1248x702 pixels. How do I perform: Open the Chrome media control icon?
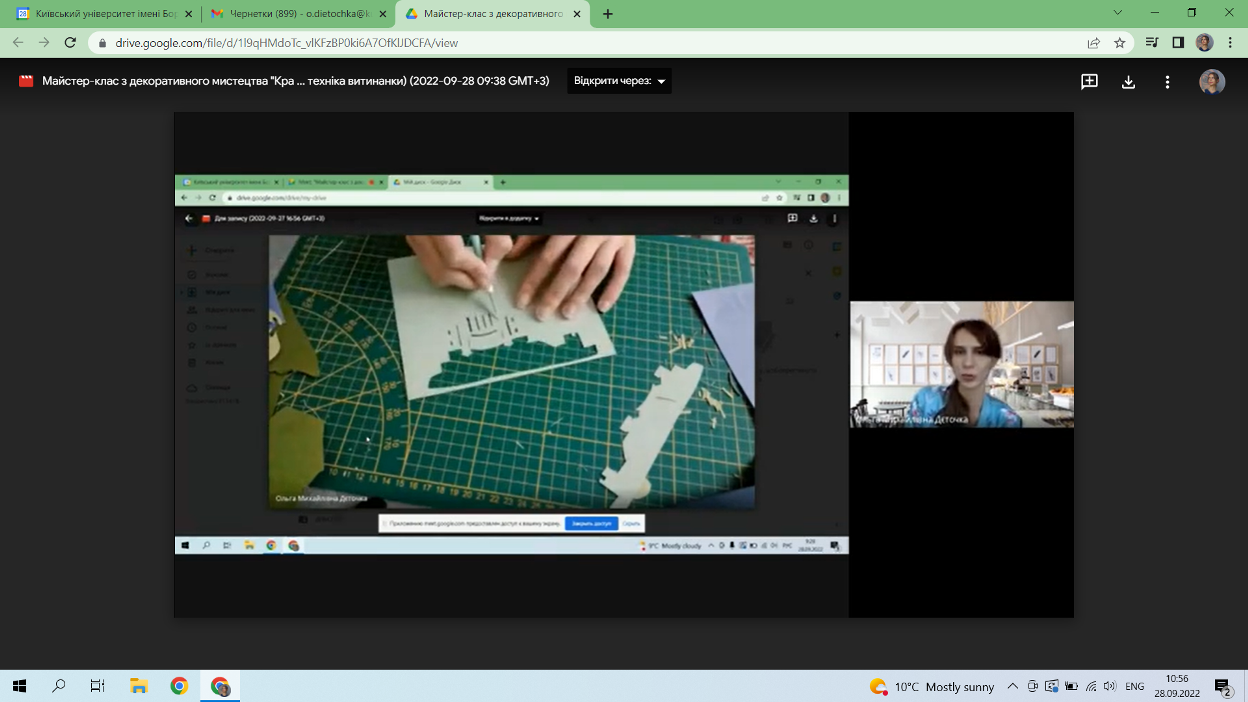(1152, 43)
